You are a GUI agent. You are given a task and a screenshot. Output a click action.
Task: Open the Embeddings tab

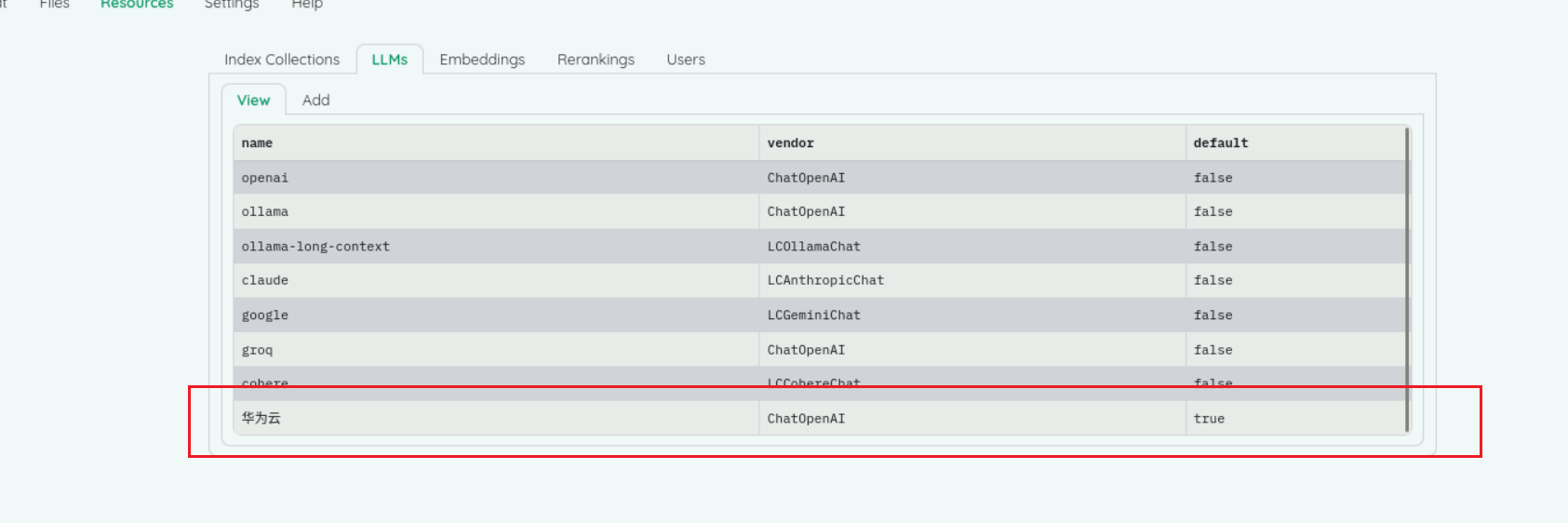(x=482, y=60)
